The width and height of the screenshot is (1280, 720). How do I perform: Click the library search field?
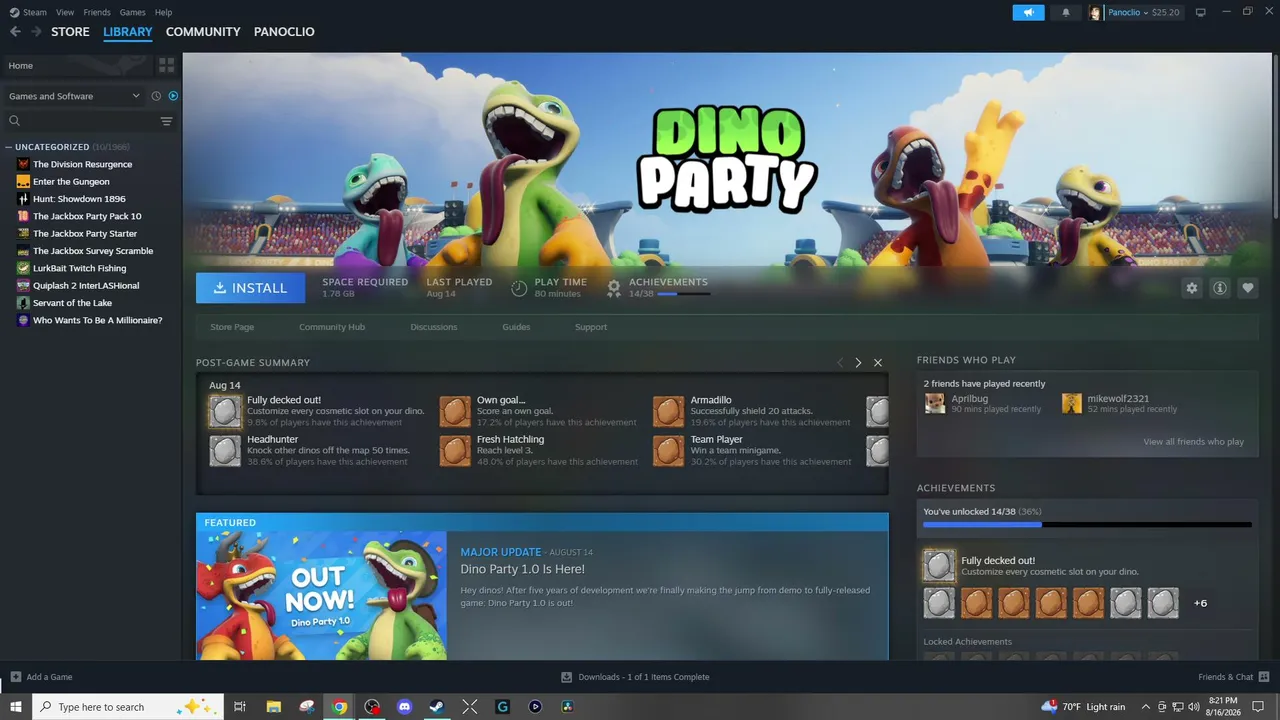click(82, 121)
